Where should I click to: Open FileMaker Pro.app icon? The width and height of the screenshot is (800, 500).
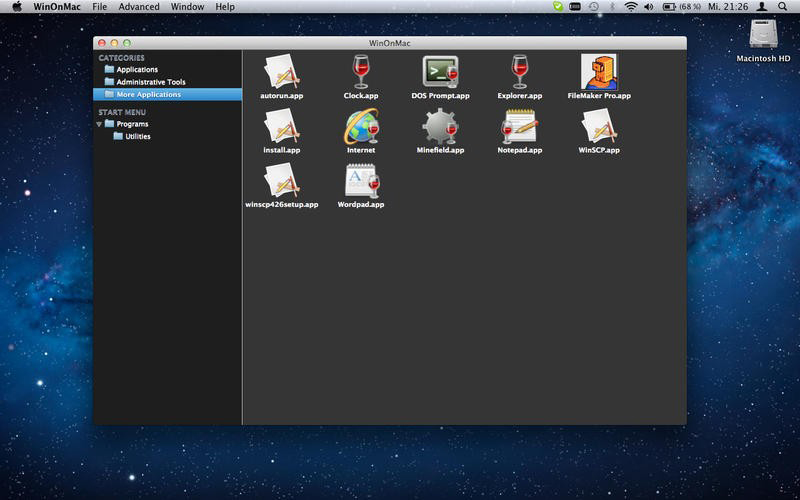[599, 71]
